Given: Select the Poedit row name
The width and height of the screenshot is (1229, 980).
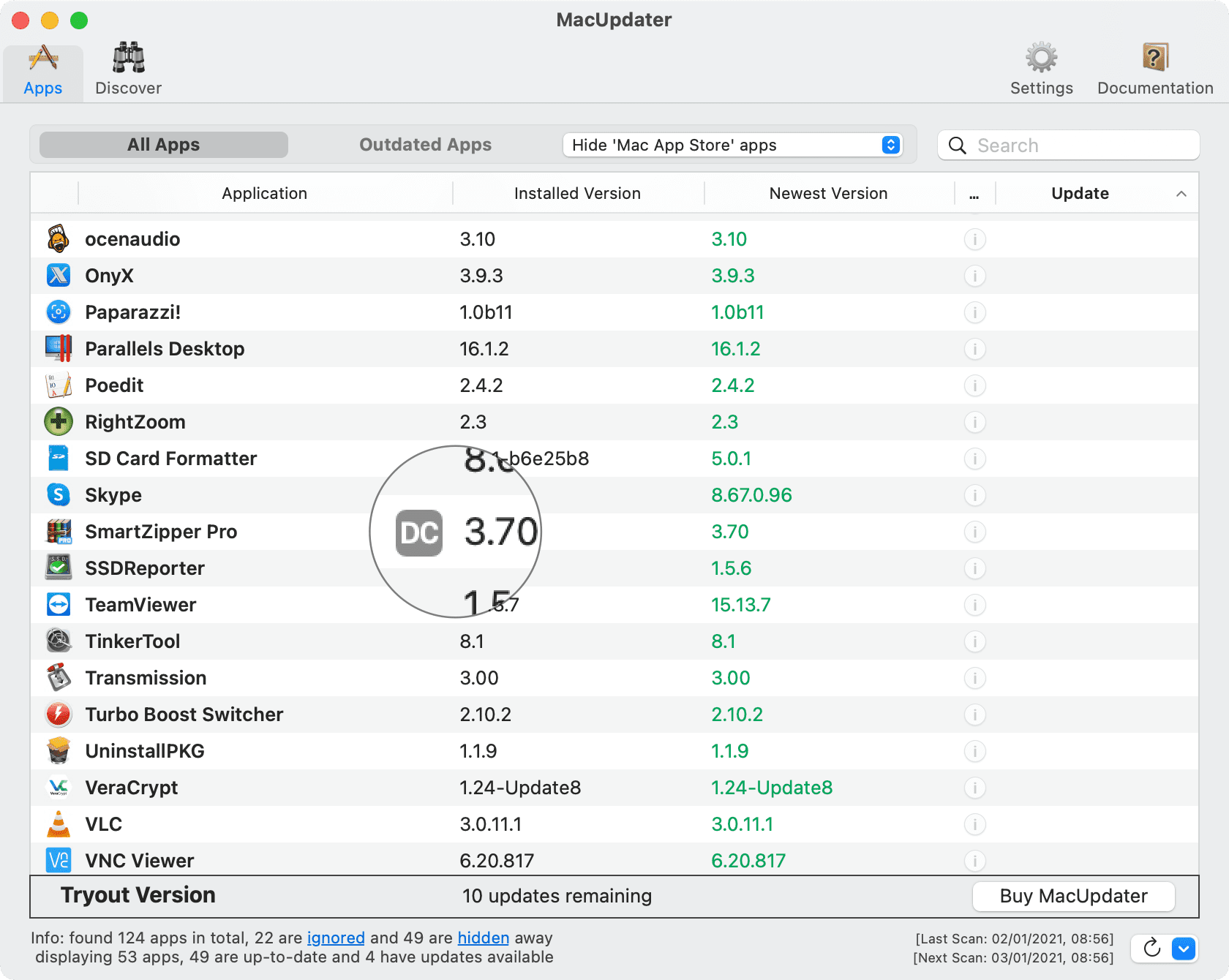Looking at the screenshot, I should (x=114, y=385).
